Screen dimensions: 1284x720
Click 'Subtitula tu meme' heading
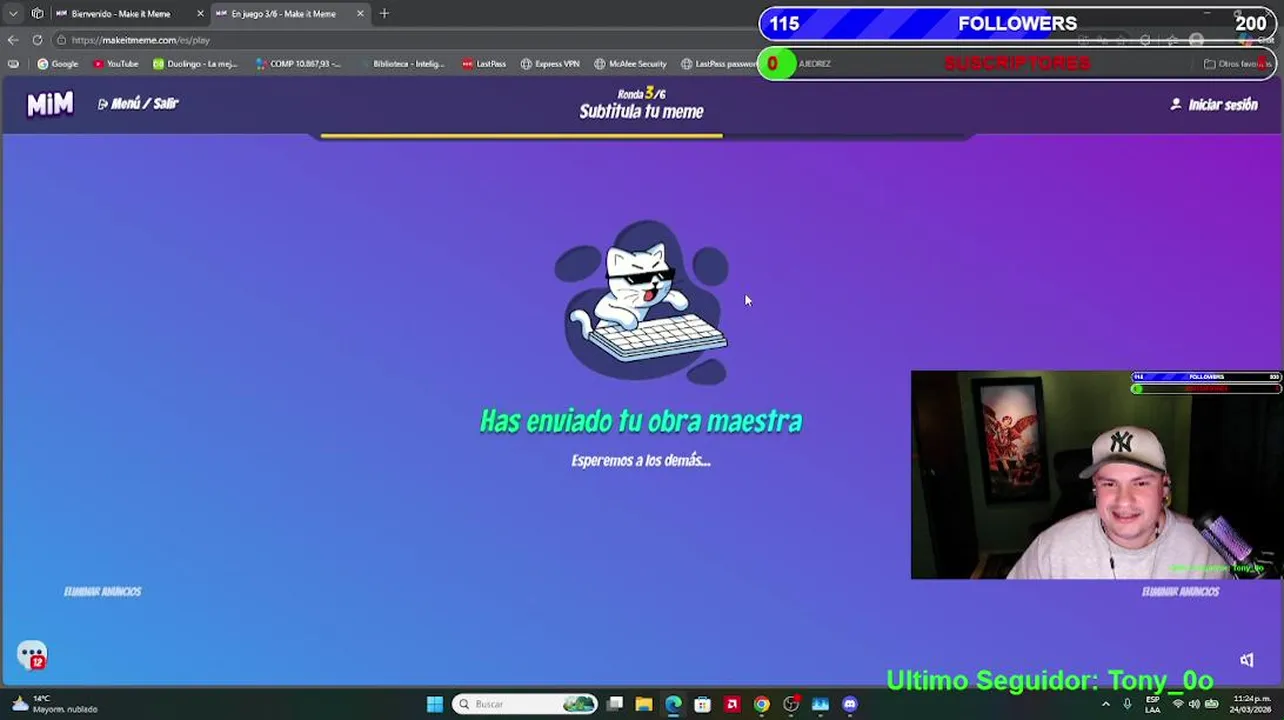tap(641, 112)
